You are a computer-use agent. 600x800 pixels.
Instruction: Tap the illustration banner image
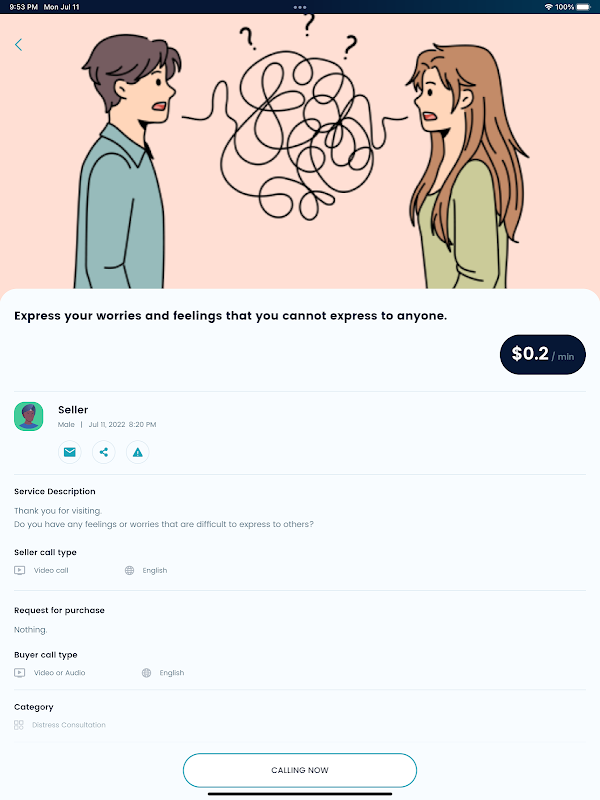tap(300, 152)
